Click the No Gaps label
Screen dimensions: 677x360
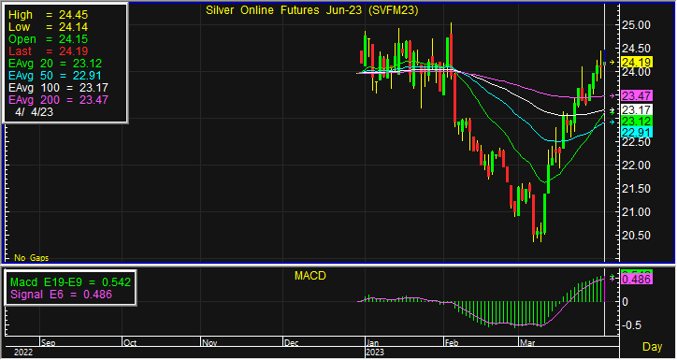[32, 258]
